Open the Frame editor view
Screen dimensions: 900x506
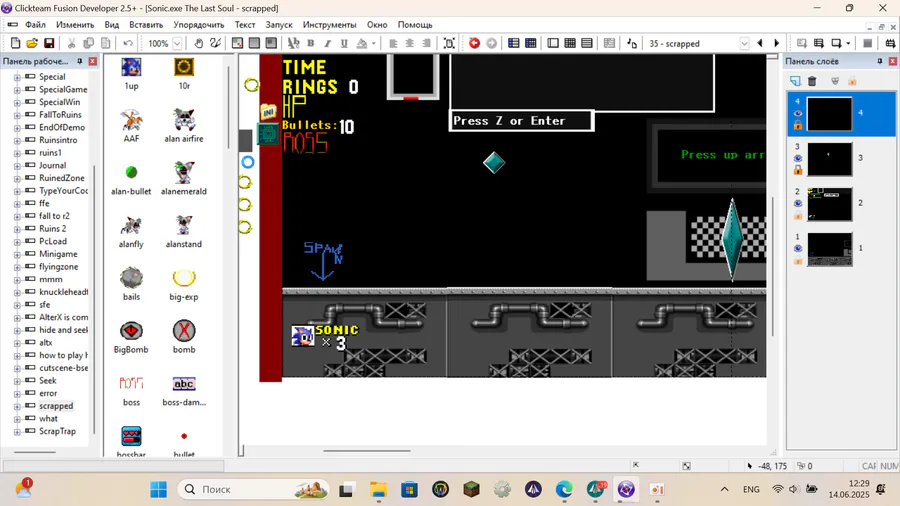pos(553,44)
